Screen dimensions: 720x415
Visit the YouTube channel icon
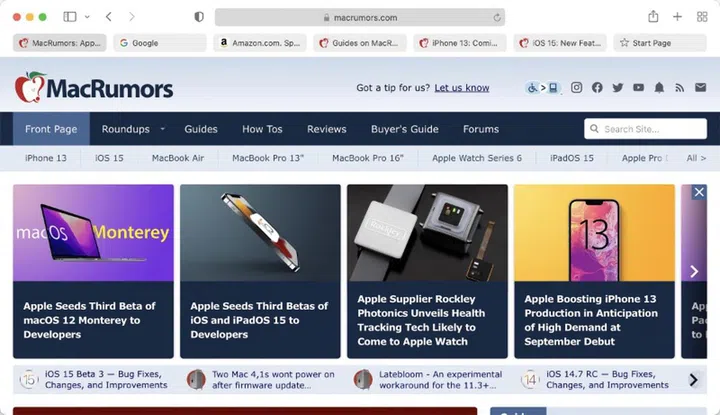pos(638,88)
